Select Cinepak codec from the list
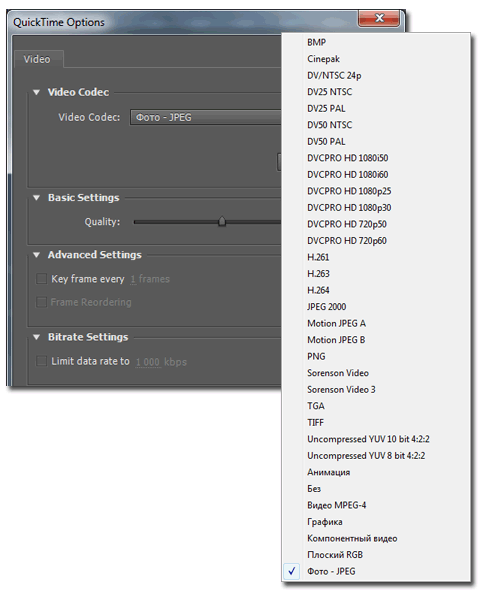Screen dimensions: 483x600 tap(376, 59)
